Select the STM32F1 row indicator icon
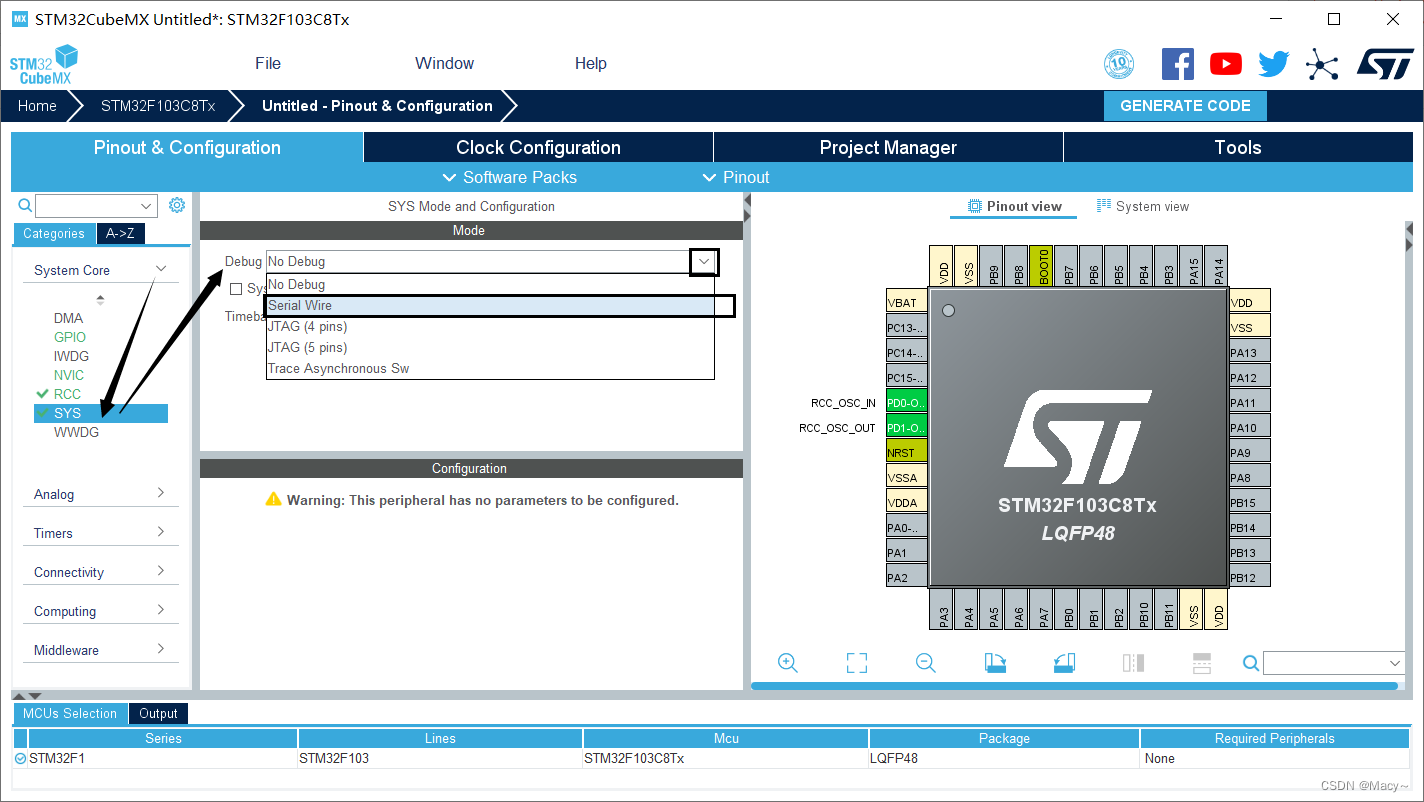The width and height of the screenshot is (1424, 802). (21, 758)
